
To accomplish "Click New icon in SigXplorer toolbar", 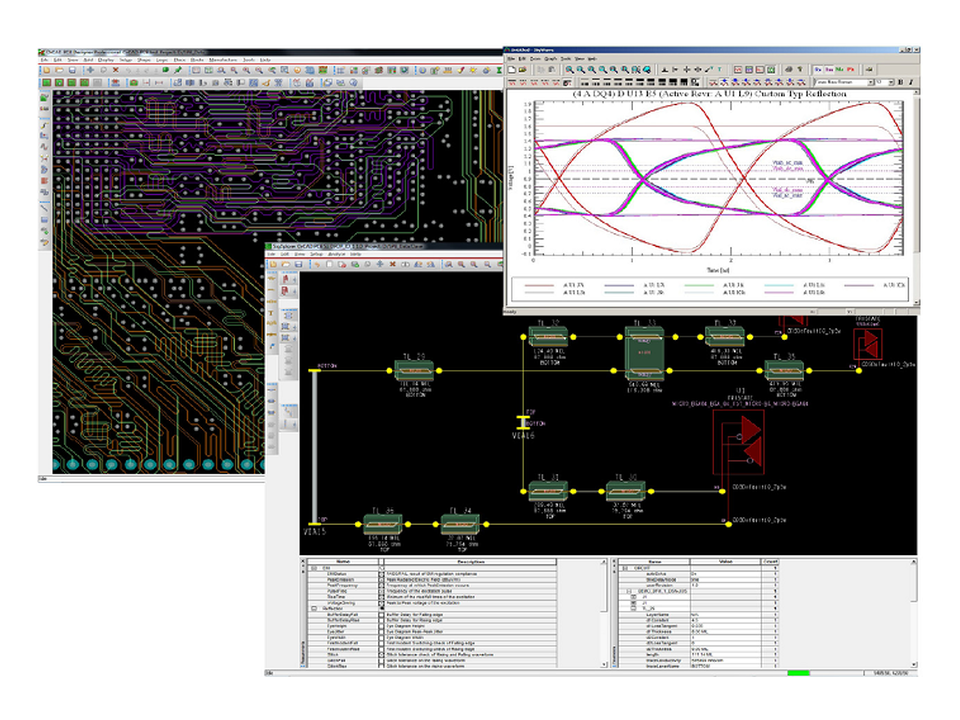I will (x=273, y=264).
